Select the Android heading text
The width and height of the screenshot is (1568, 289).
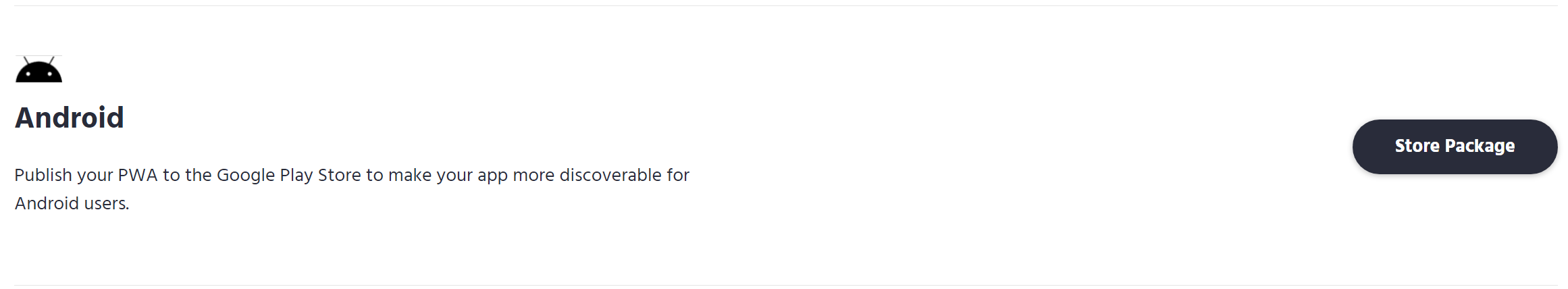click(70, 117)
